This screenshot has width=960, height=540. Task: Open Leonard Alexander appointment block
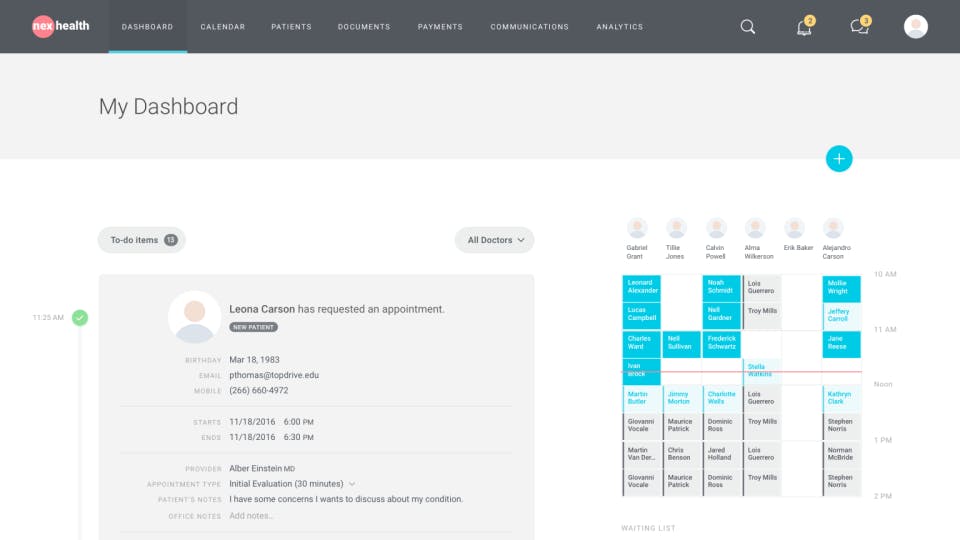pos(642,288)
